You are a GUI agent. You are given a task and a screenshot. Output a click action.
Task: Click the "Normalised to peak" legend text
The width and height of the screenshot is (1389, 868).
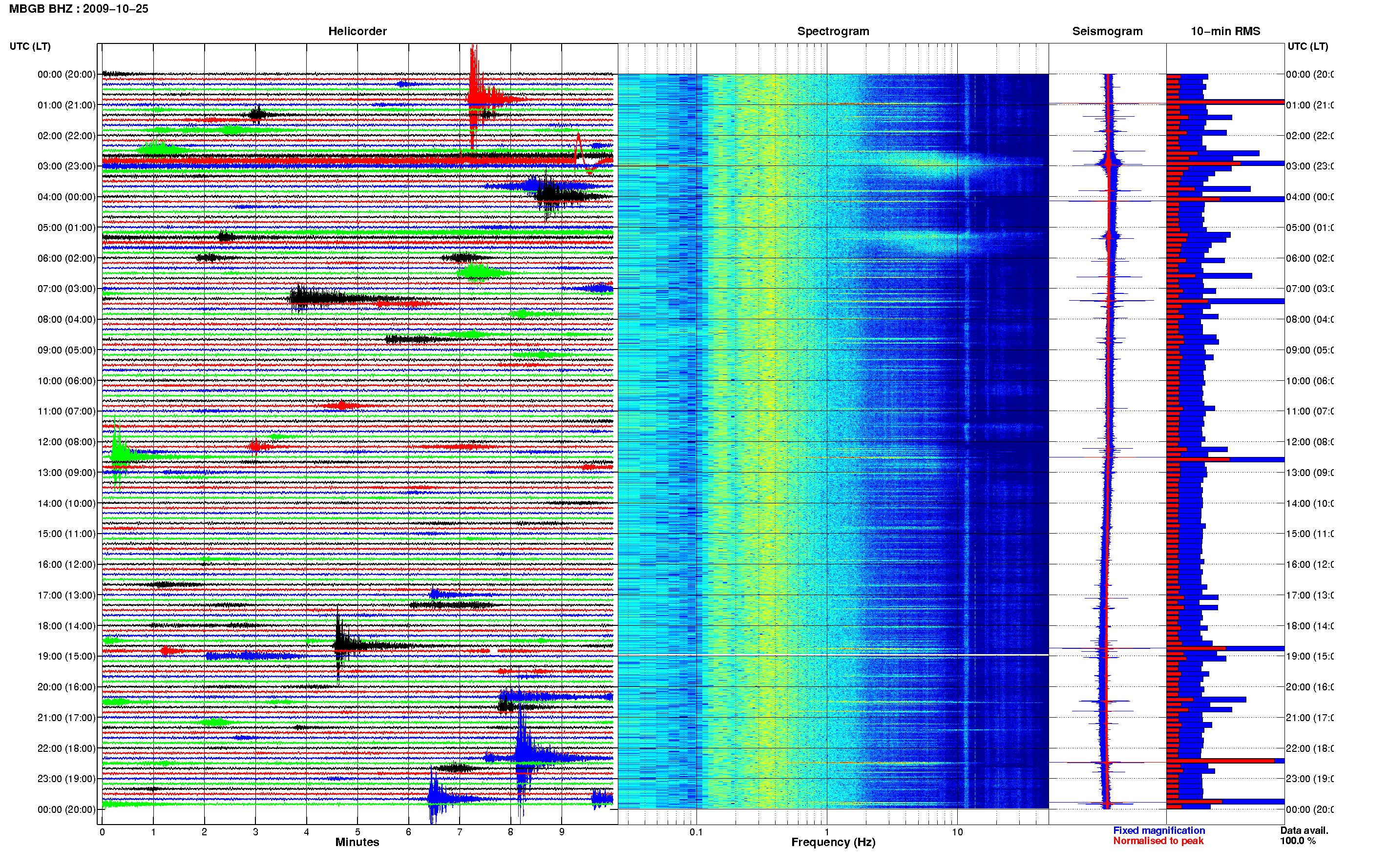coord(1158,841)
